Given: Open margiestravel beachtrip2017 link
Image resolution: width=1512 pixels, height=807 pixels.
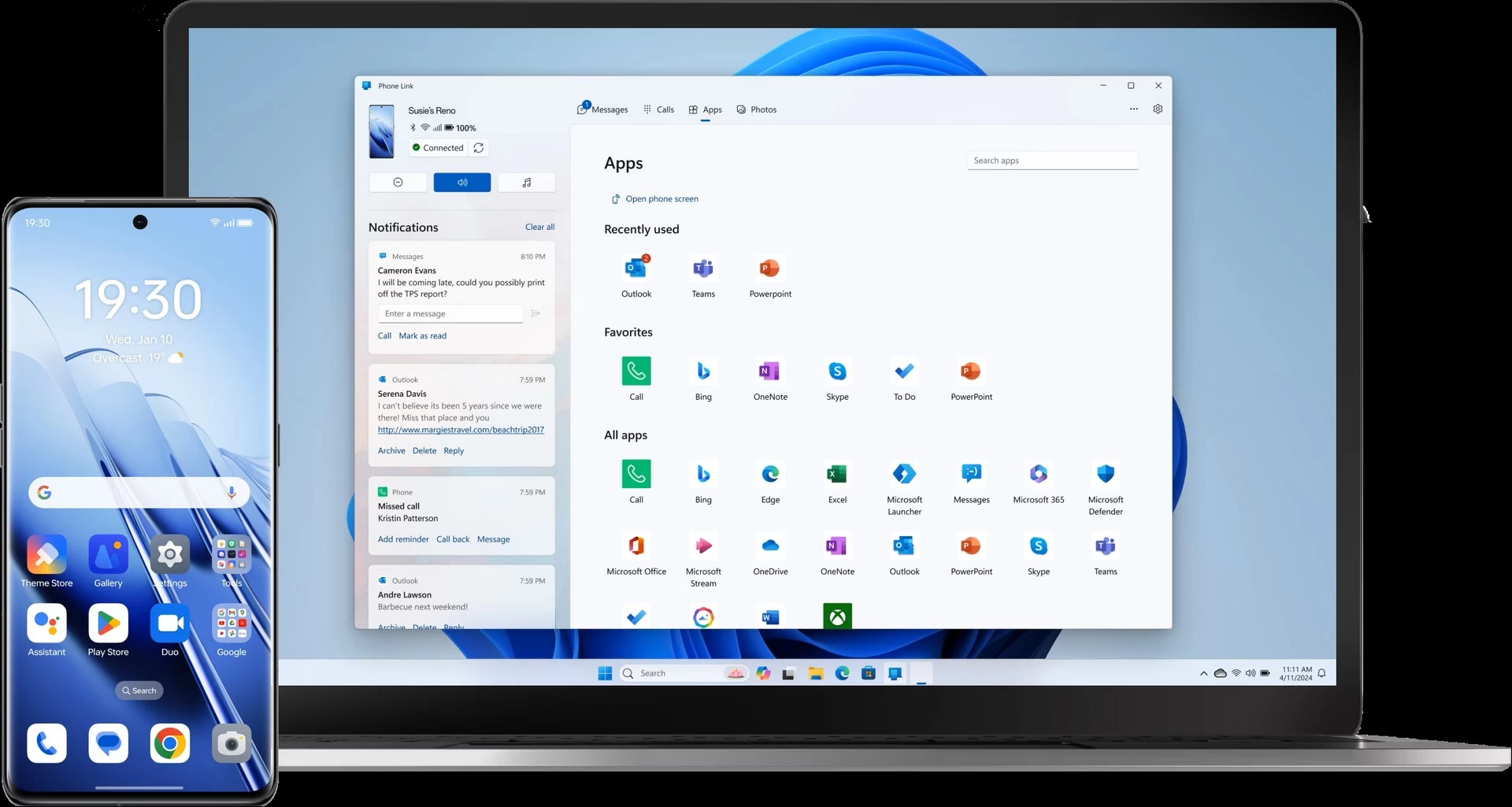Looking at the screenshot, I should (x=461, y=430).
